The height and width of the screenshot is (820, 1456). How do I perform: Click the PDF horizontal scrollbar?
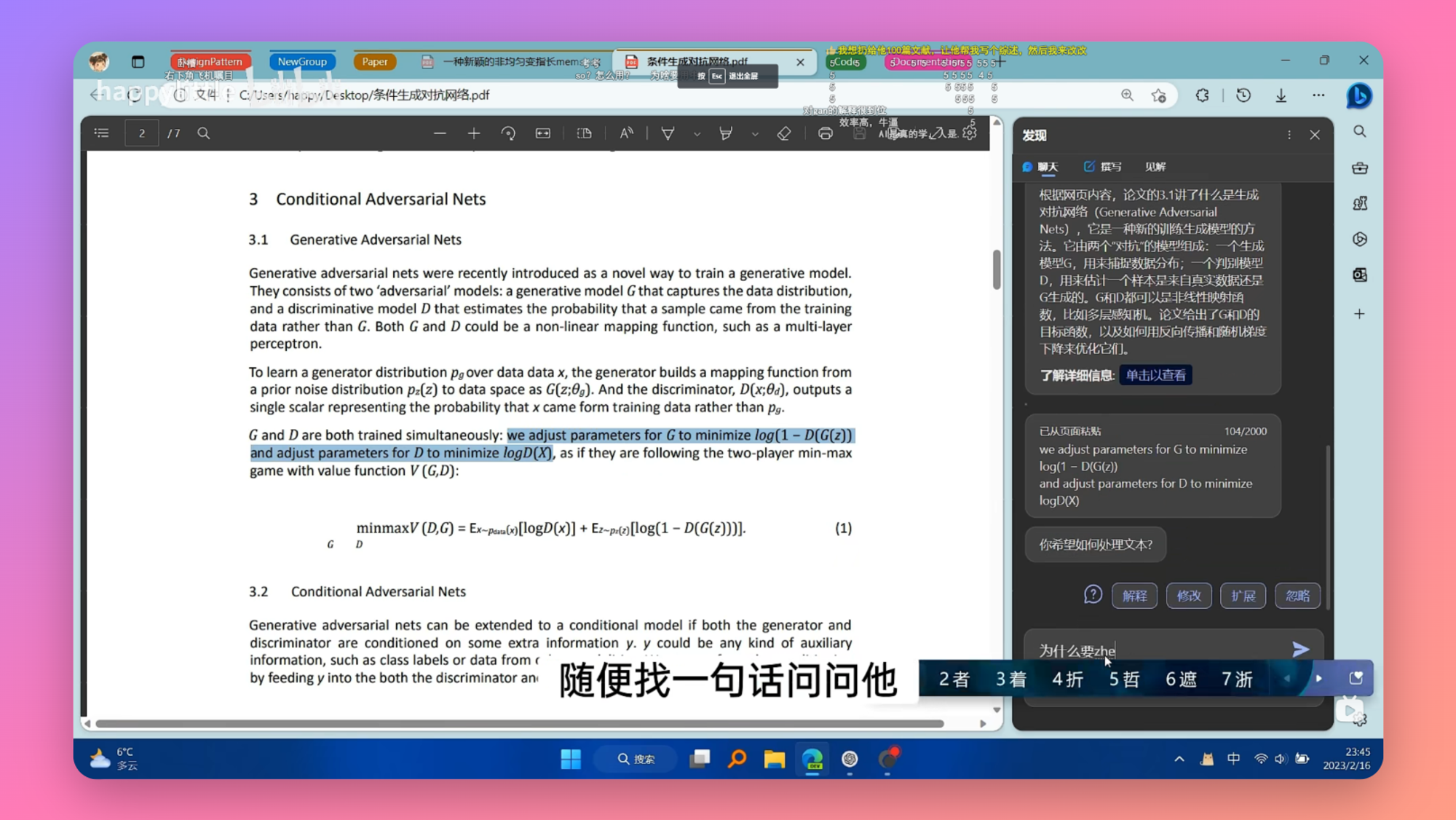pos(520,723)
